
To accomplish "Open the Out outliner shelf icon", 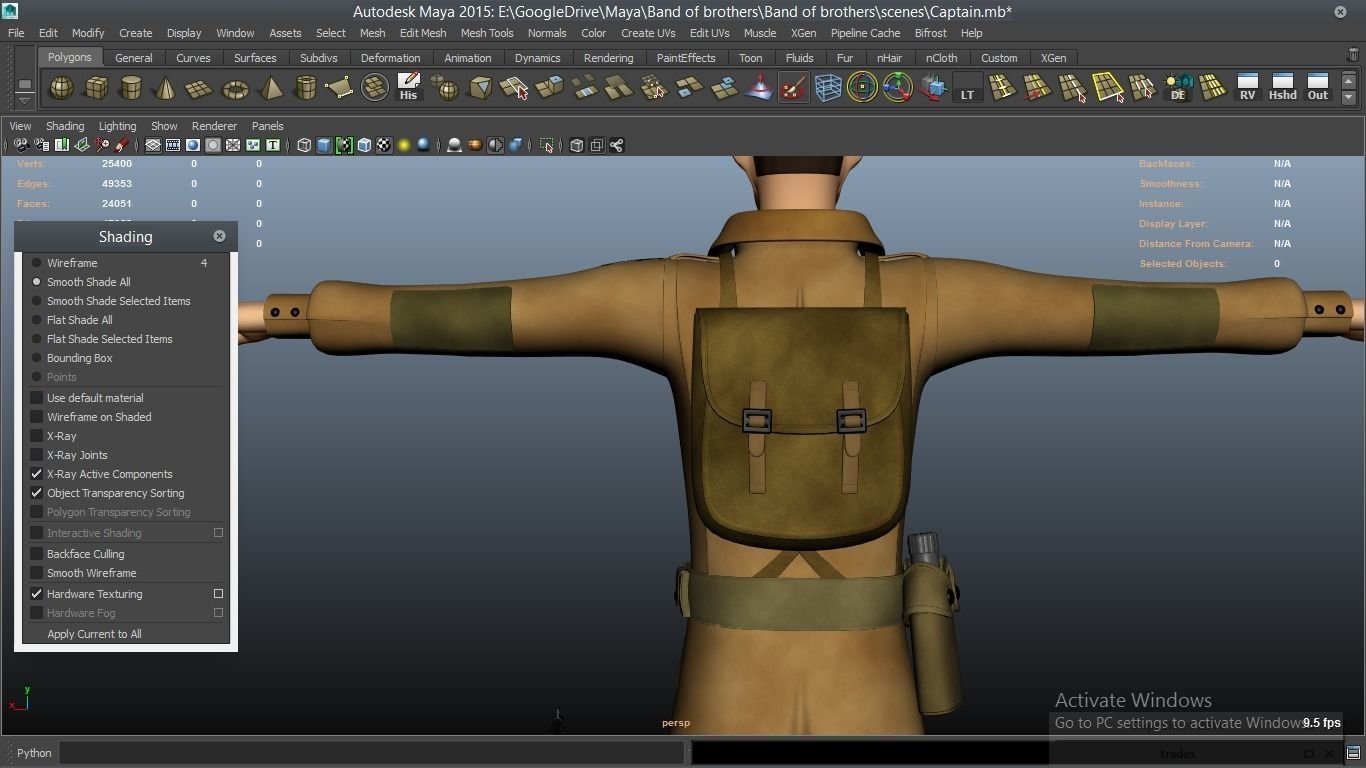I will click(x=1318, y=88).
